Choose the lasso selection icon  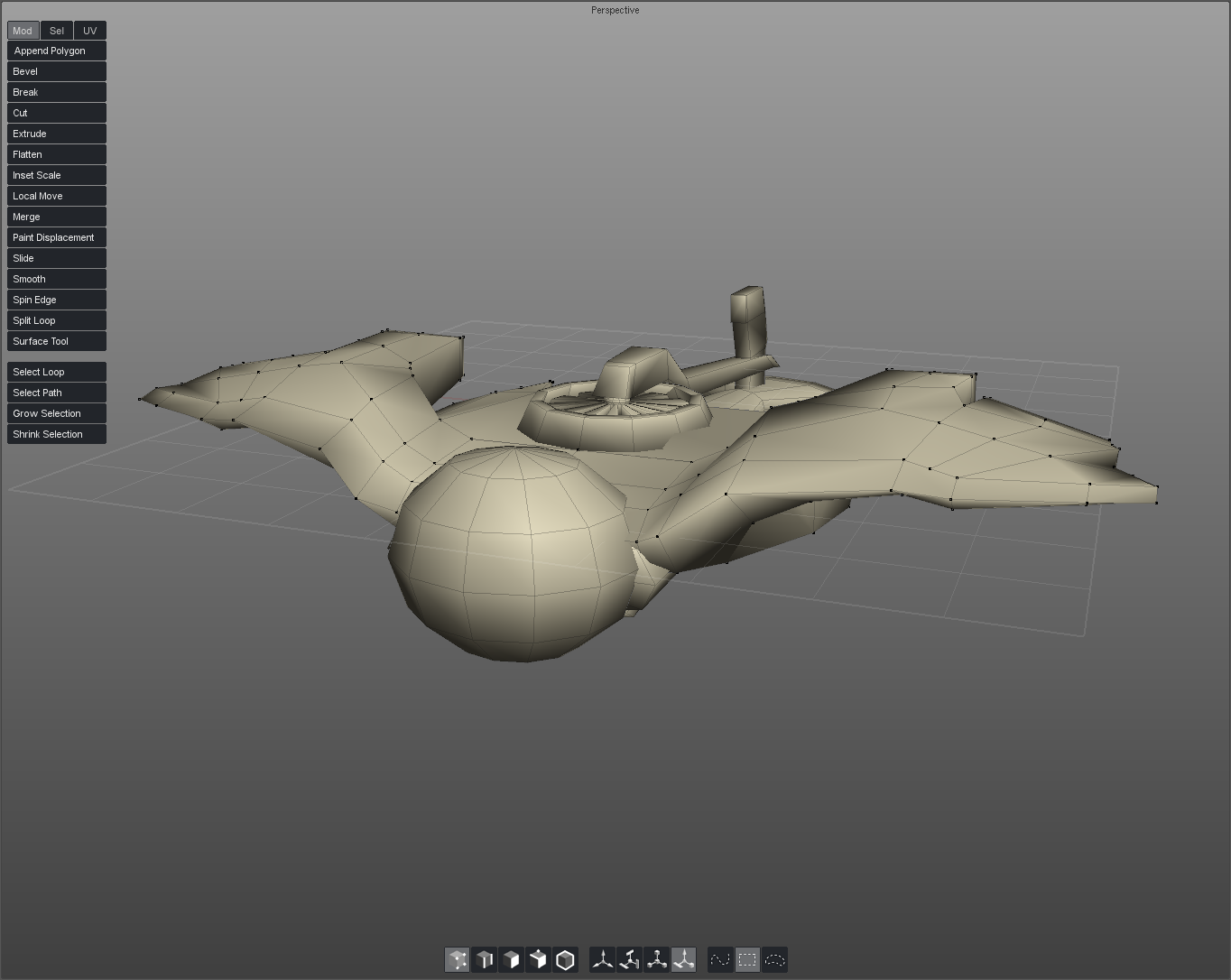click(x=775, y=959)
